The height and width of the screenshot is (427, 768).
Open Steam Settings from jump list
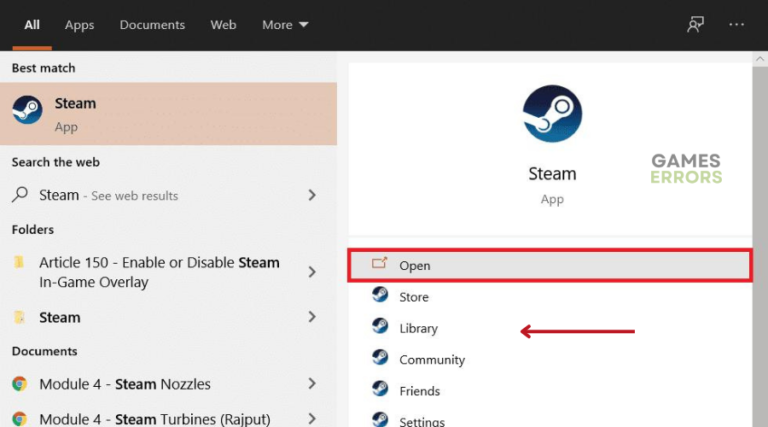click(421, 421)
